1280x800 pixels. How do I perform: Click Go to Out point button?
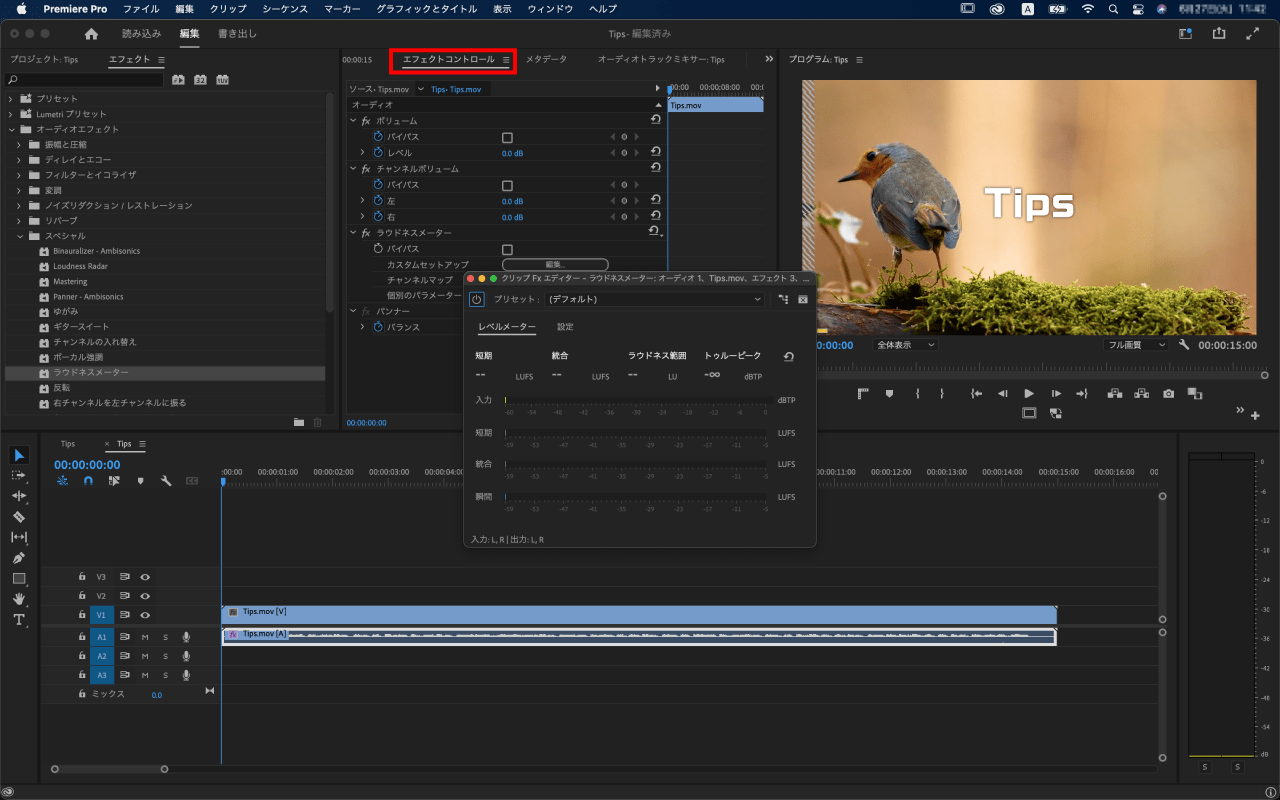[x=1081, y=394]
